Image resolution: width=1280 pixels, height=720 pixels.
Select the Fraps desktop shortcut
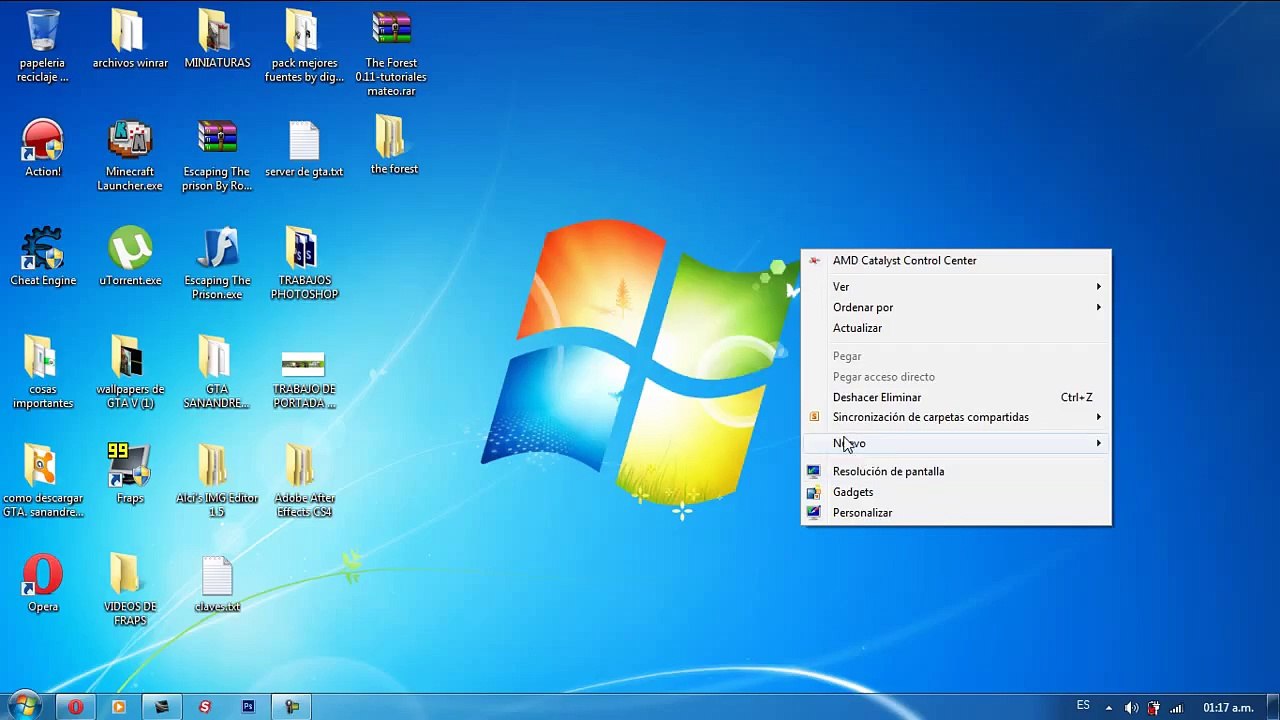click(130, 475)
